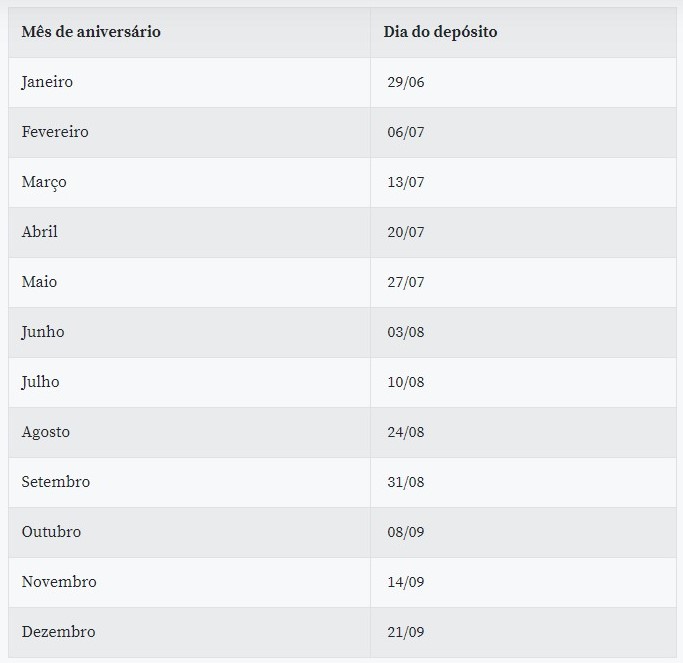Click the 06/07 deposit date
683x663 pixels.
coord(405,132)
